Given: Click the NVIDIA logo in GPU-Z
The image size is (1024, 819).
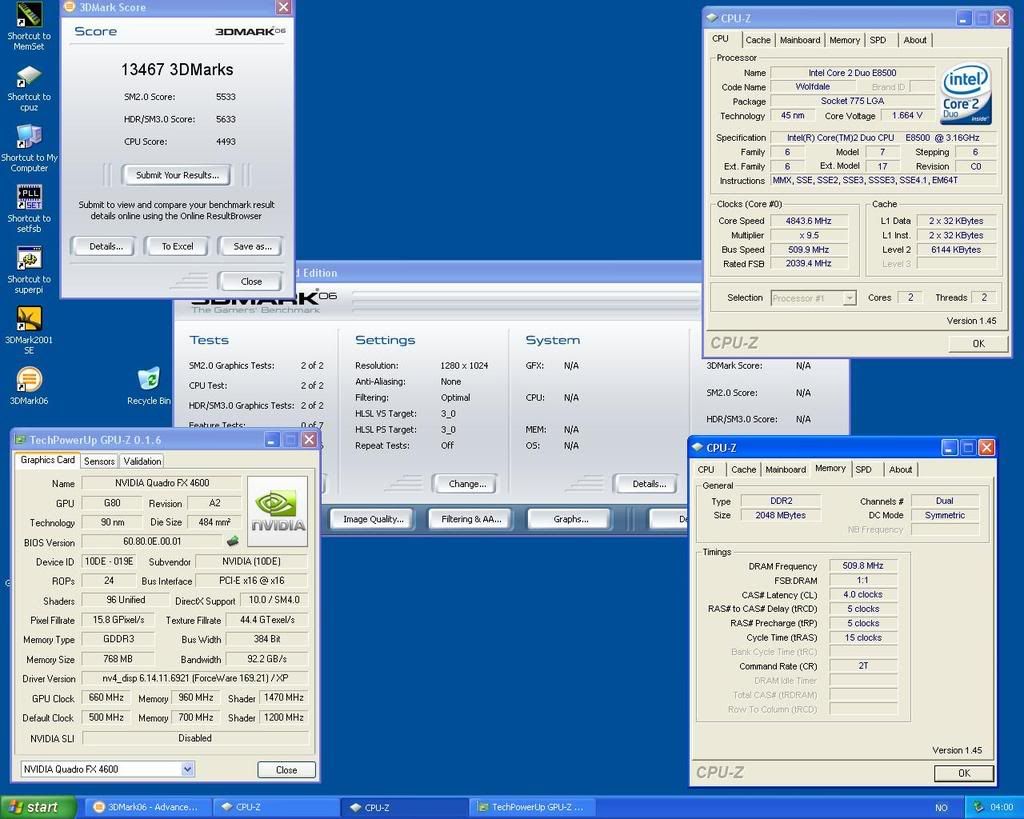Looking at the screenshot, I should click(x=278, y=511).
